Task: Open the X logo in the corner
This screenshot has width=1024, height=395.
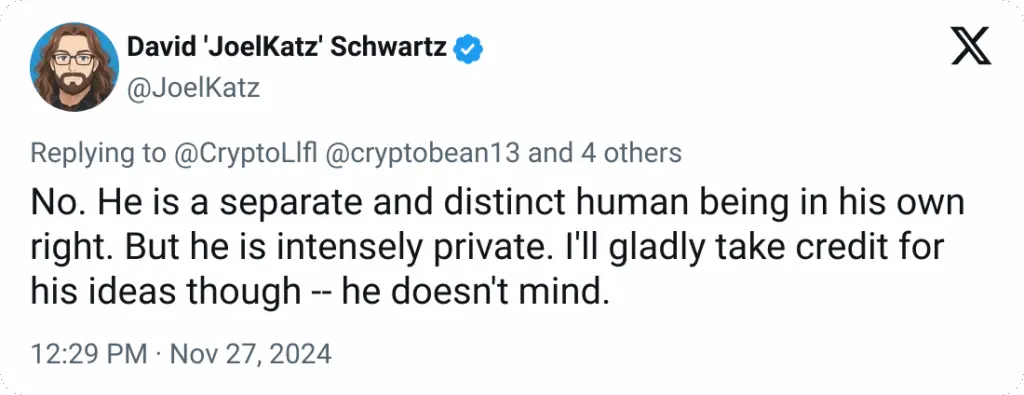Action: 970,46
